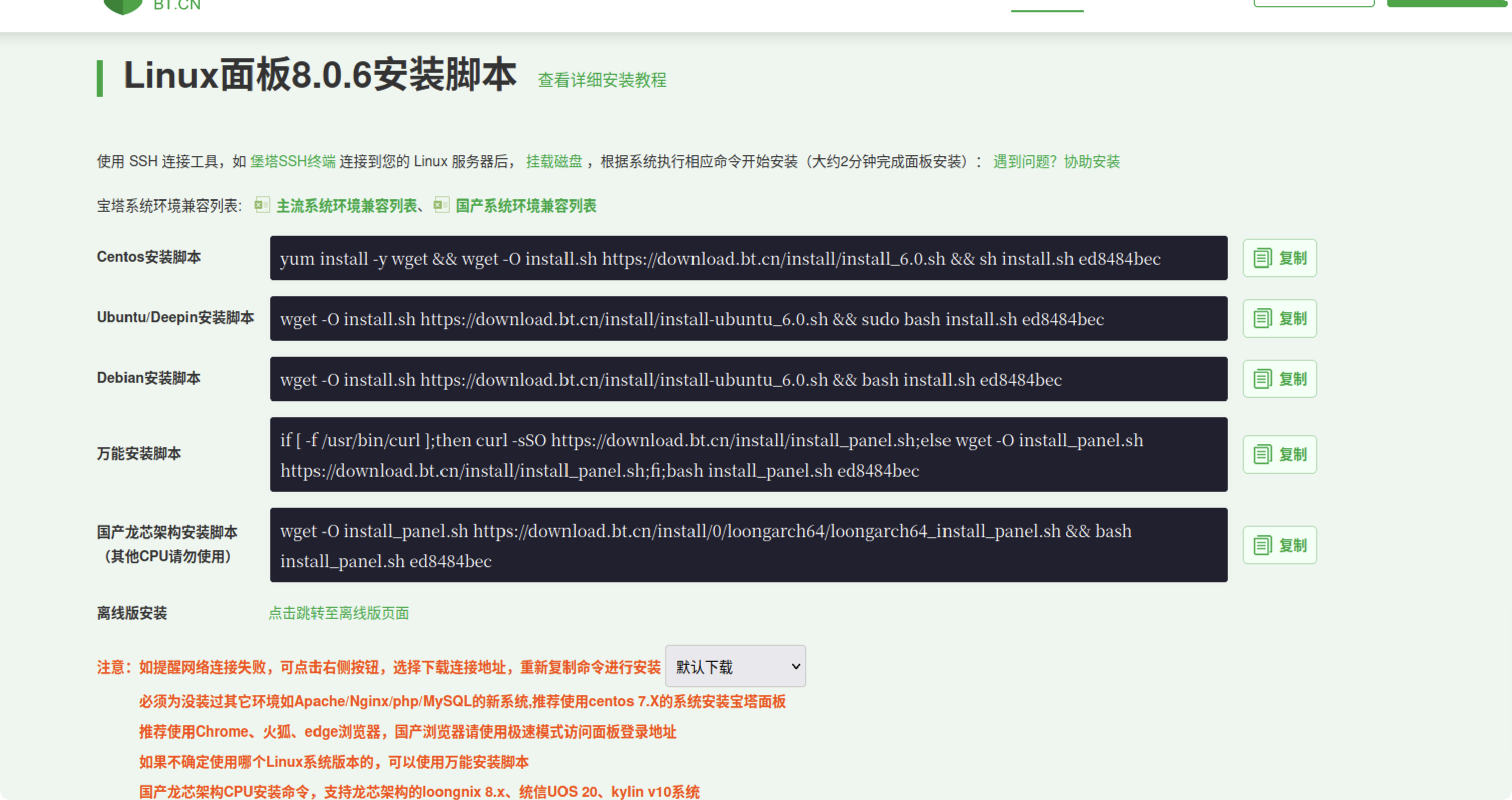Click the Centos command code box
The height and width of the screenshot is (800, 1512).
[x=748, y=258]
